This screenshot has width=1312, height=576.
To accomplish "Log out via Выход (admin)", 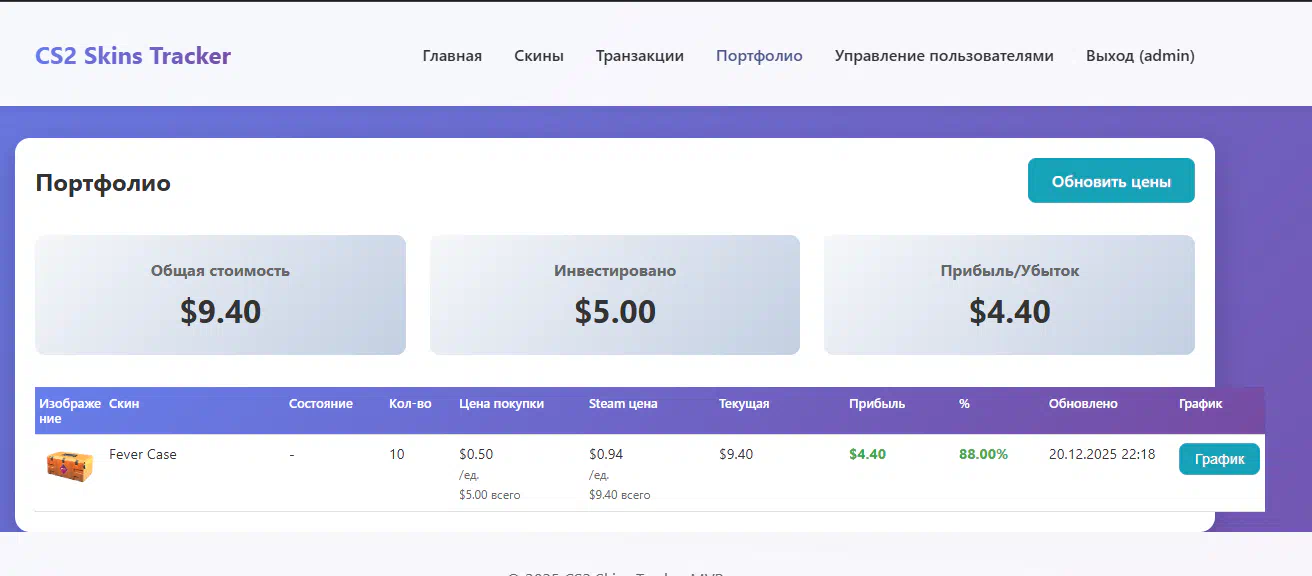I will pyautogui.click(x=1140, y=56).
